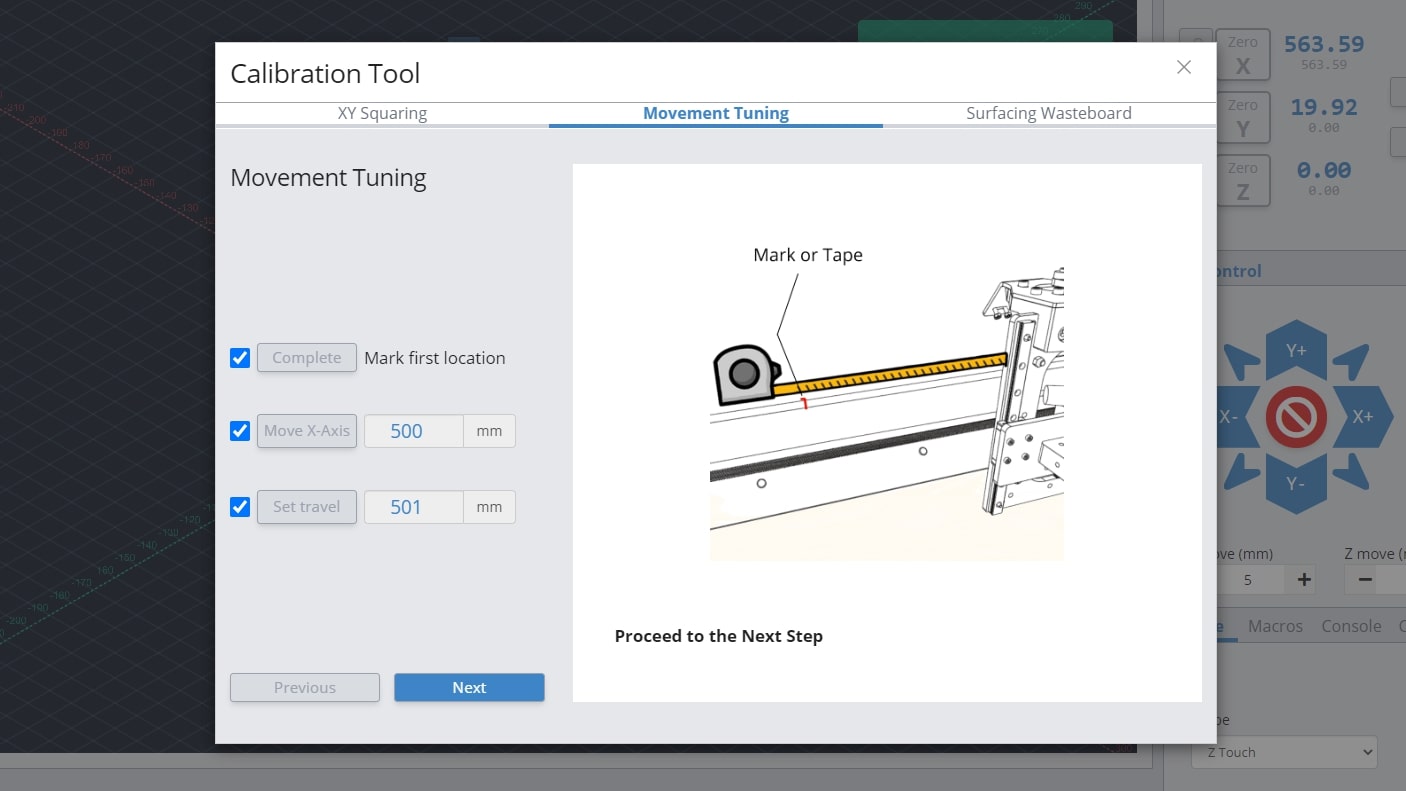
Task: Click the Next button
Action: [469, 687]
